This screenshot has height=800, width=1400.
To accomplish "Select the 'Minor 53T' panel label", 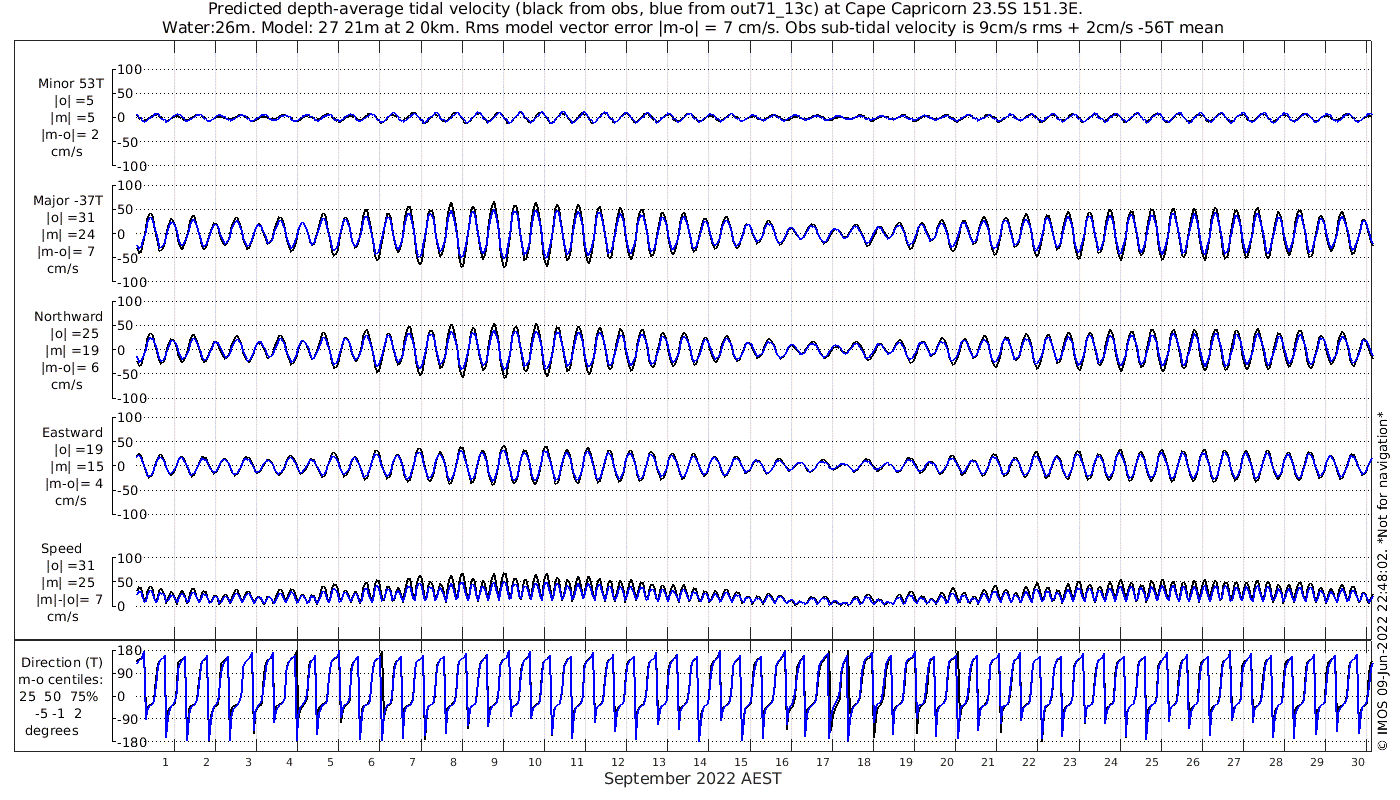I will pos(70,84).
